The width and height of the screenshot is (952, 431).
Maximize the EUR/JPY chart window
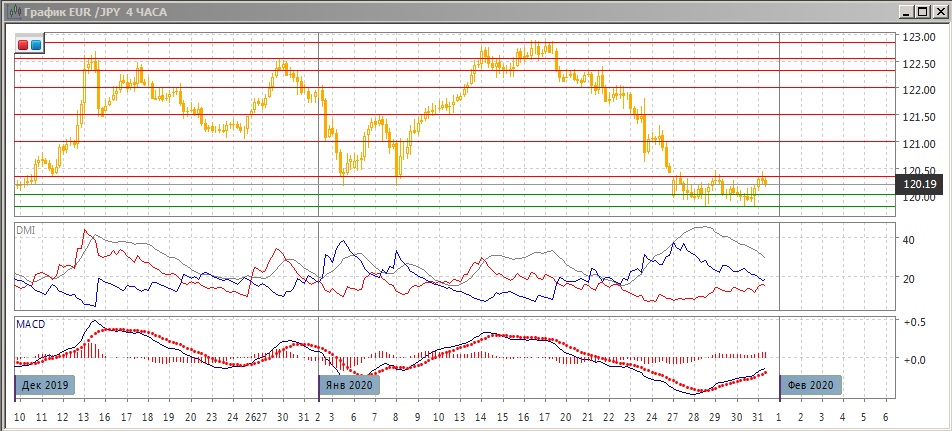923,10
